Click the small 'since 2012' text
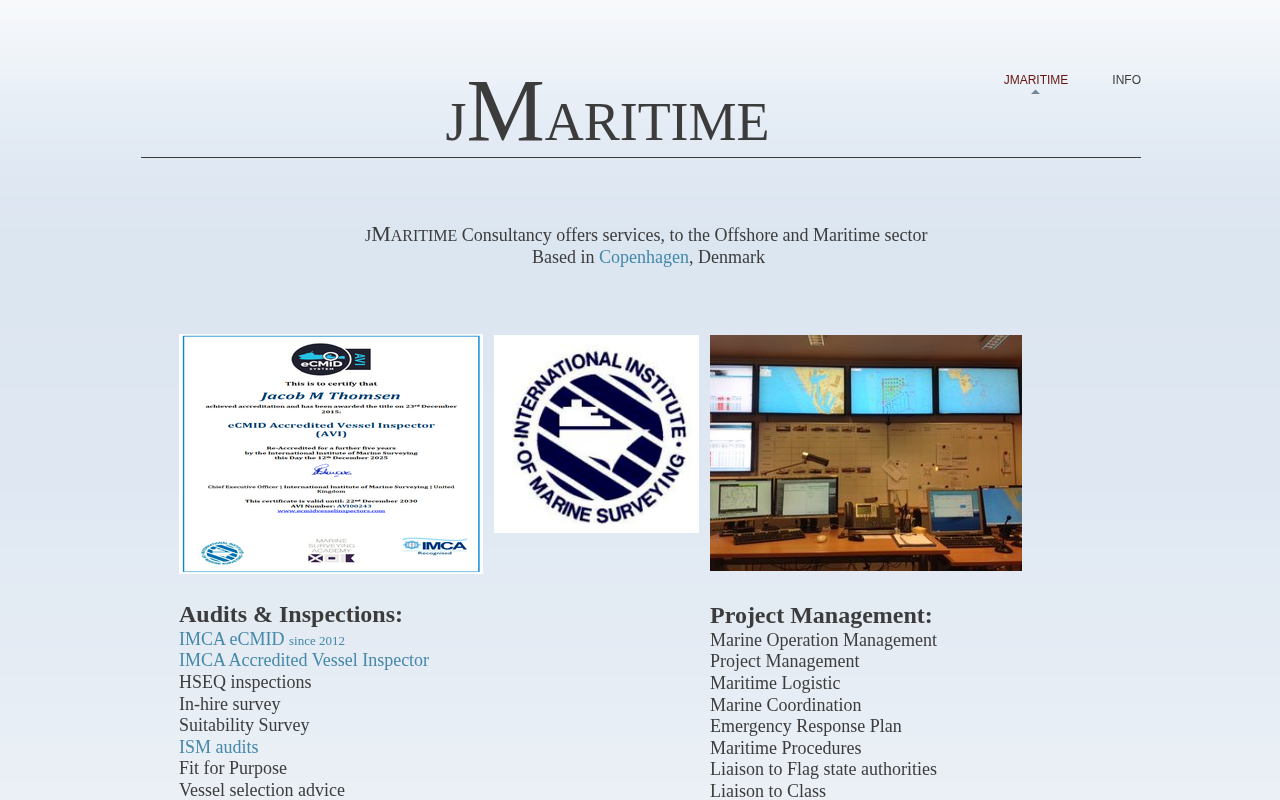This screenshot has height=800, width=1280. click(317, 641)
